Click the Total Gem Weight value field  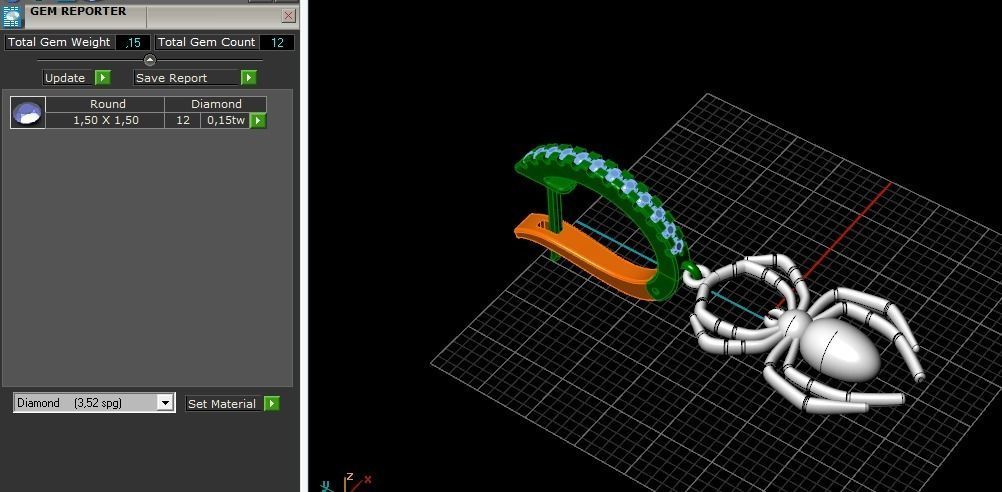click(133, 43)
